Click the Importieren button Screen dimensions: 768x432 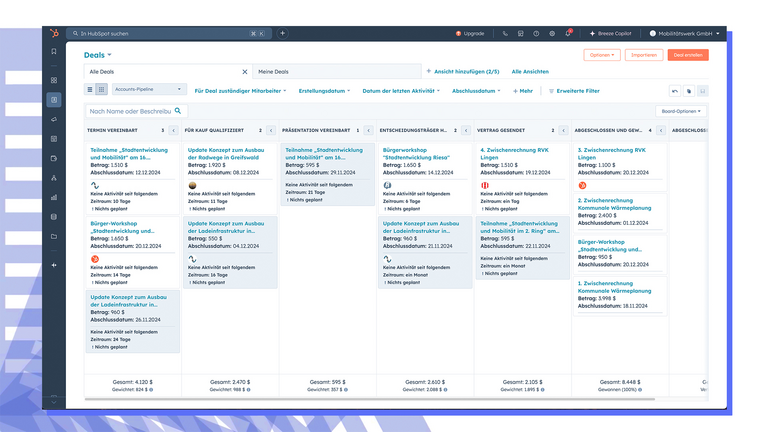click(x=644, y=55)
